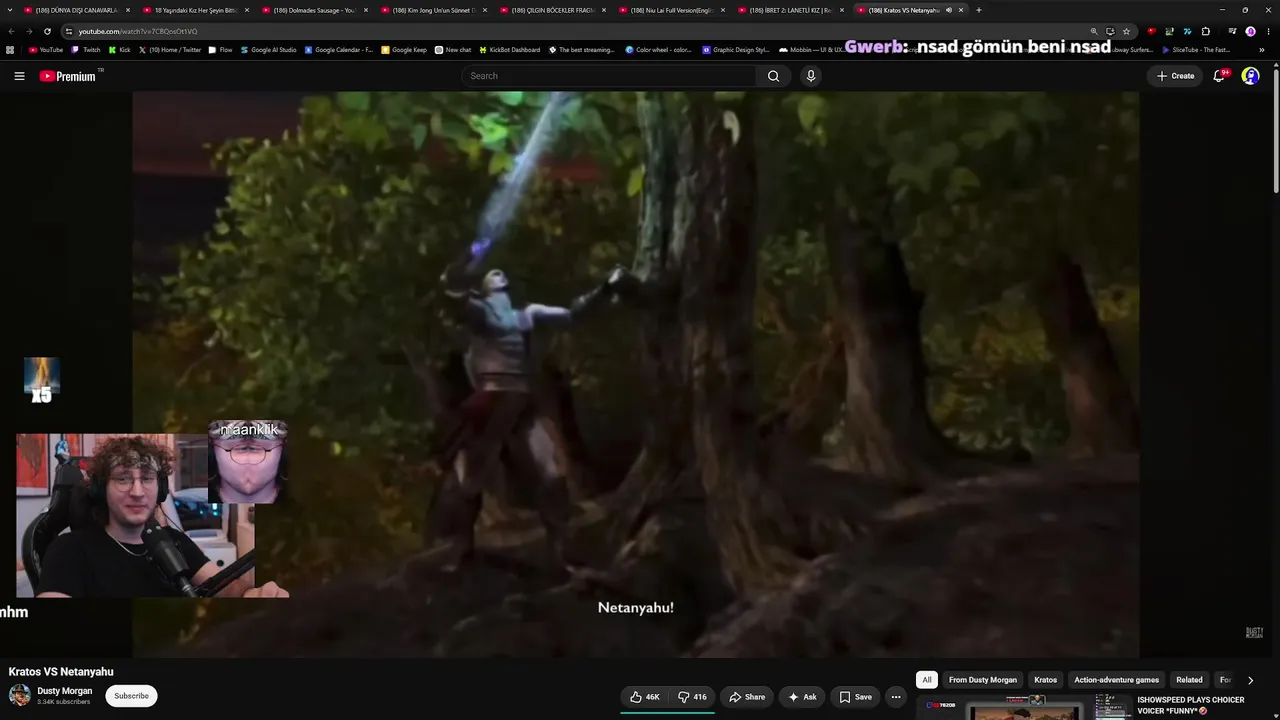Image resolution: width=1280 pixels, height=720 pixels.
Task: Click the address bar URL
Action: coord(138,31)
